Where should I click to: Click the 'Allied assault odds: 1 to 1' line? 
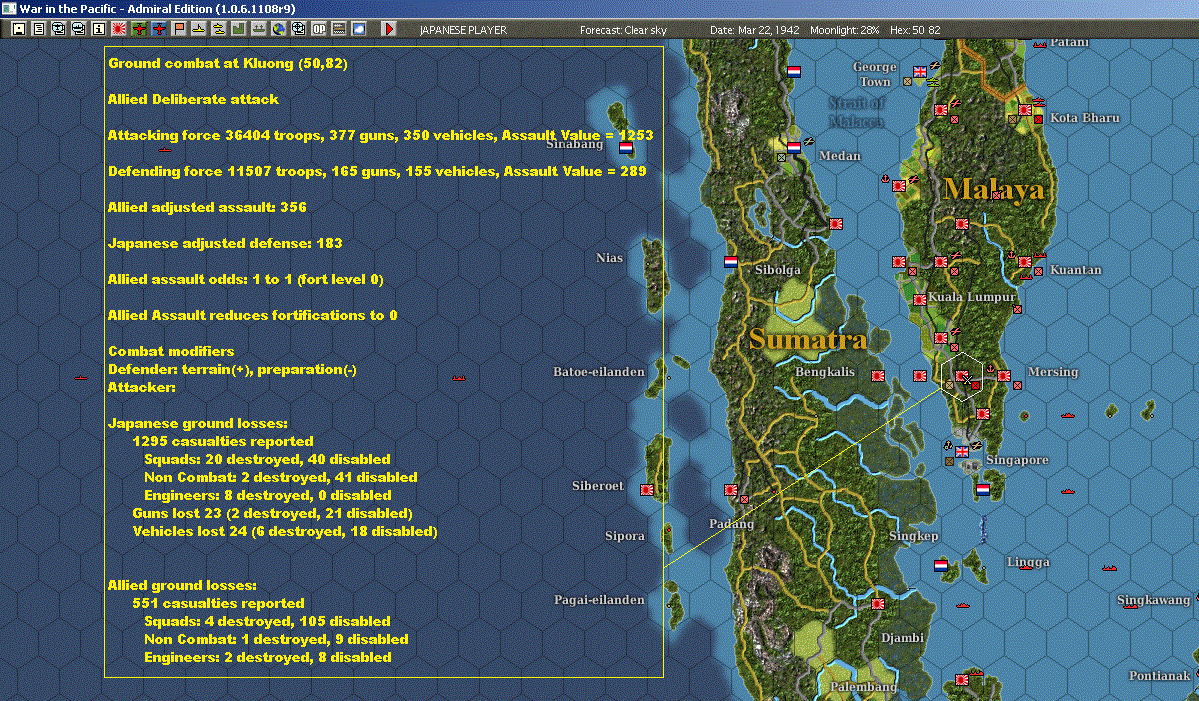click(245, 279)
